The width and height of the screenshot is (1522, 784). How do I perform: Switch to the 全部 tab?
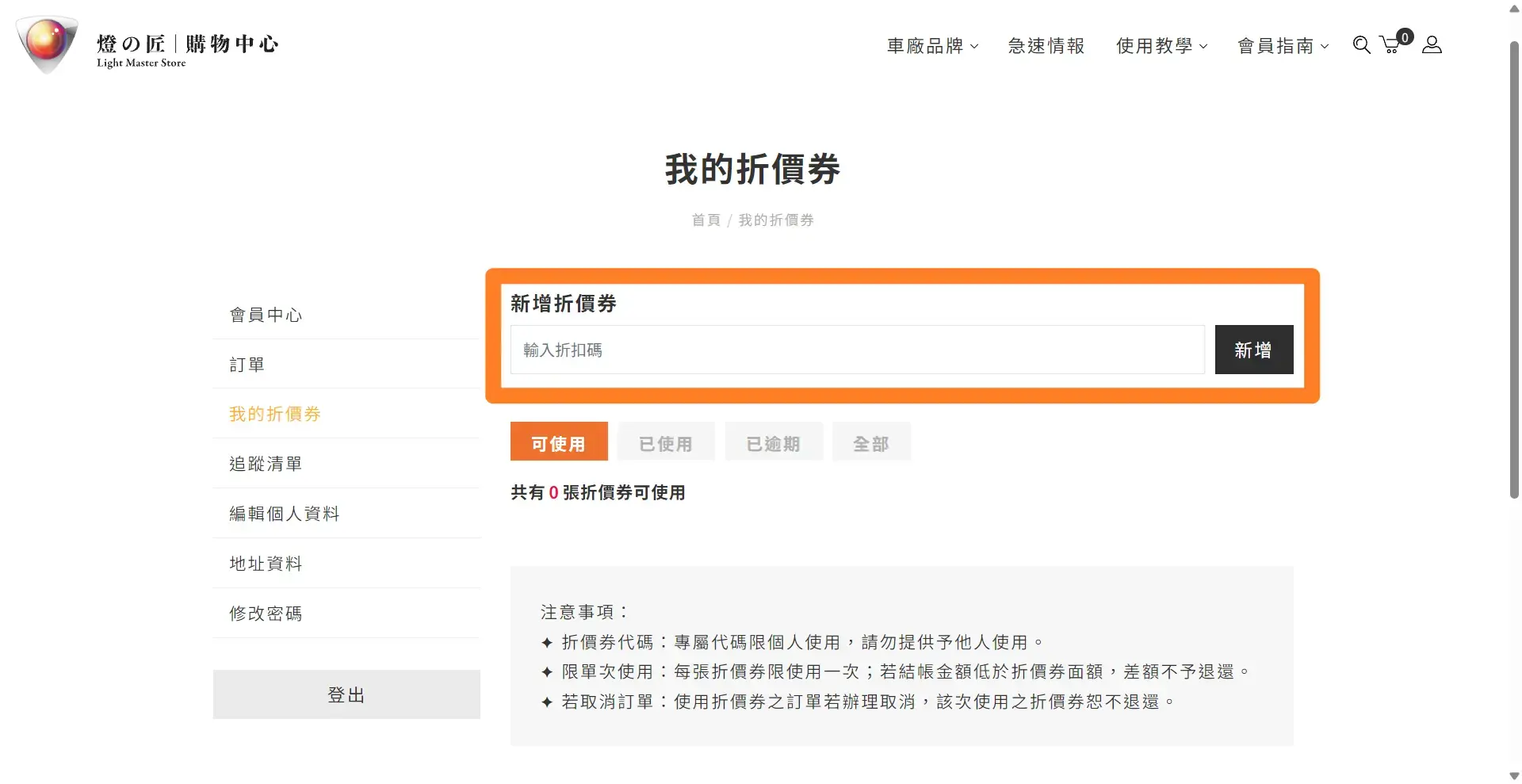point(871,442)
